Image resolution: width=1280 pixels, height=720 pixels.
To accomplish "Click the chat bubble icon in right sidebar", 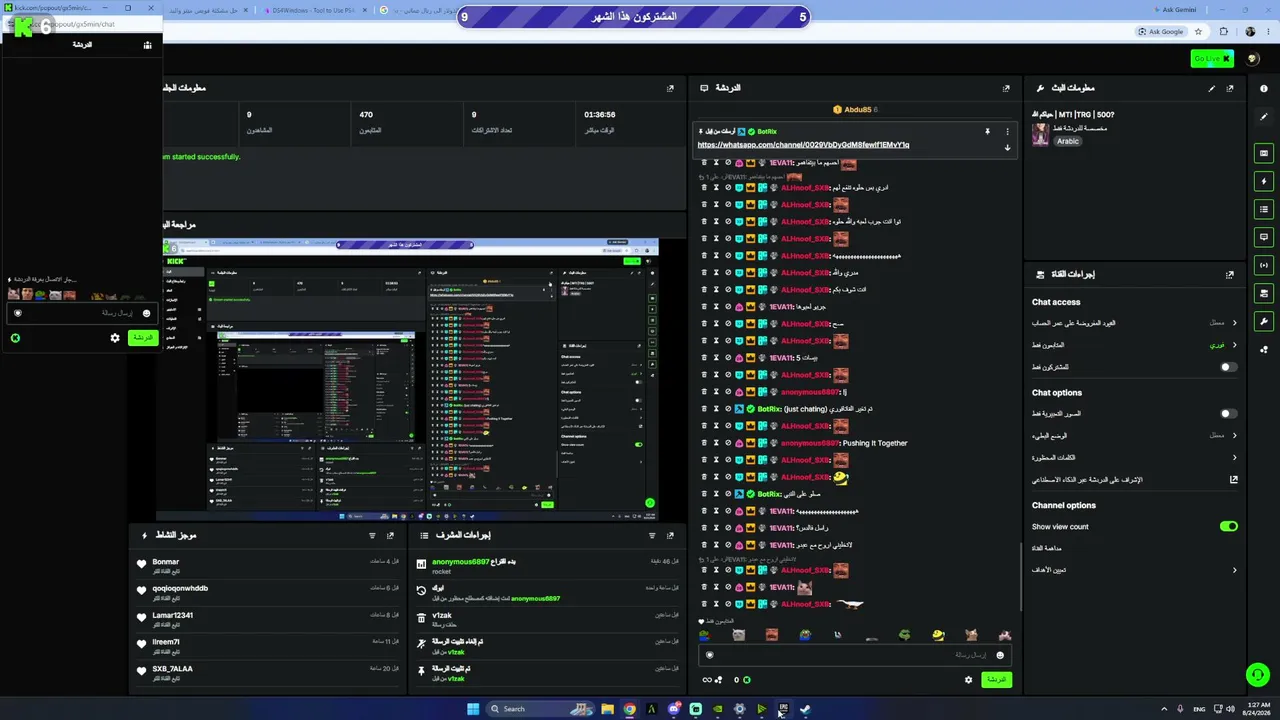I will [1264, 237].
